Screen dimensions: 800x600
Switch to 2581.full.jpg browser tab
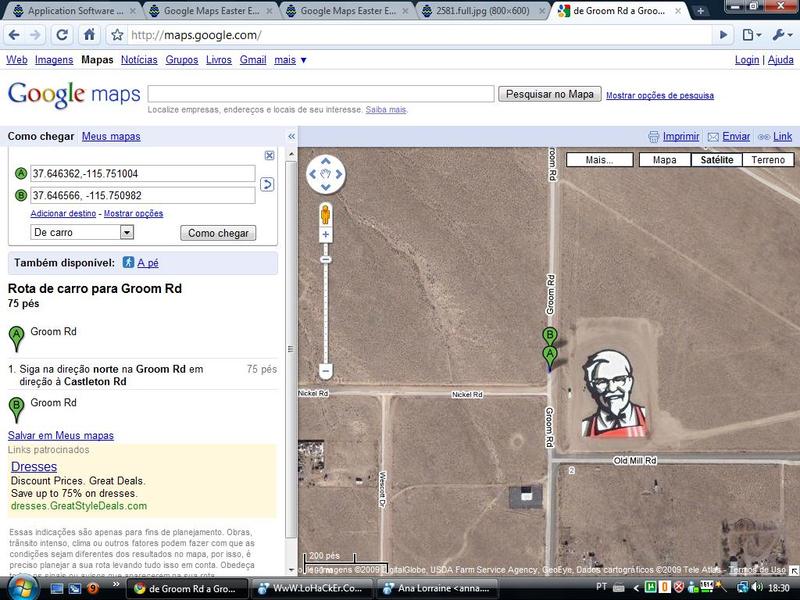tap(484, 11)
